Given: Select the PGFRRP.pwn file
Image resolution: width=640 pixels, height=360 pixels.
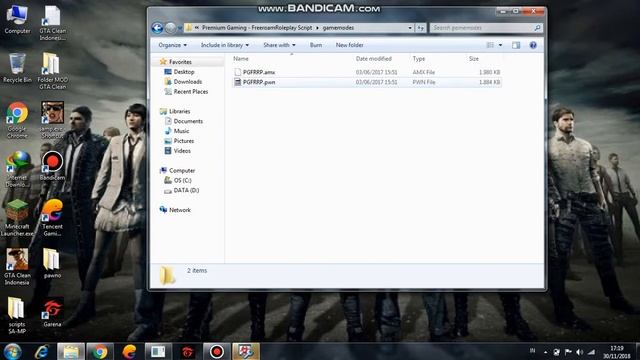Looking at the screenshot, I should point(367,82).
